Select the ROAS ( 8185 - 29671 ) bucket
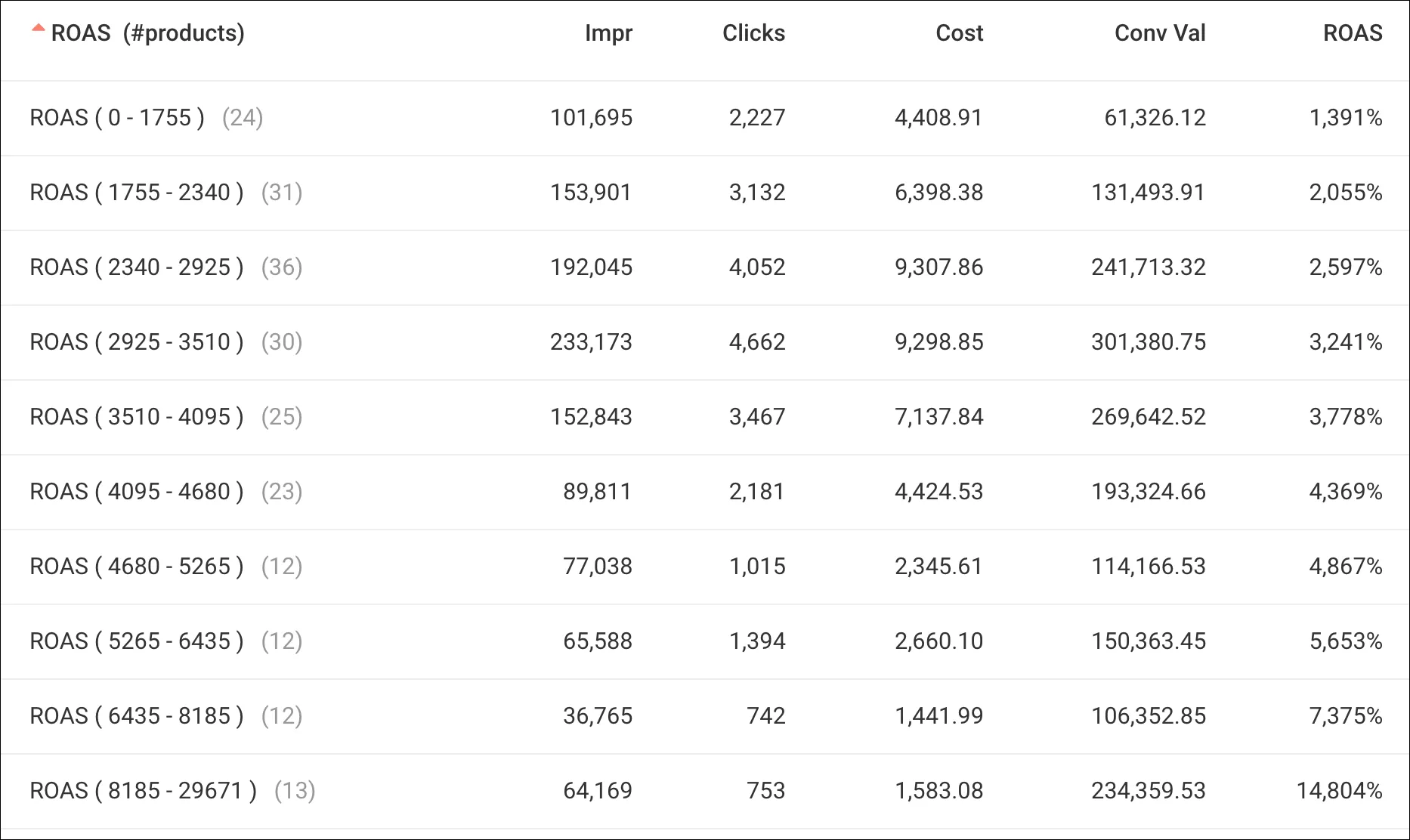This screenshot has width=1410, height=840. tap(144, 791)
